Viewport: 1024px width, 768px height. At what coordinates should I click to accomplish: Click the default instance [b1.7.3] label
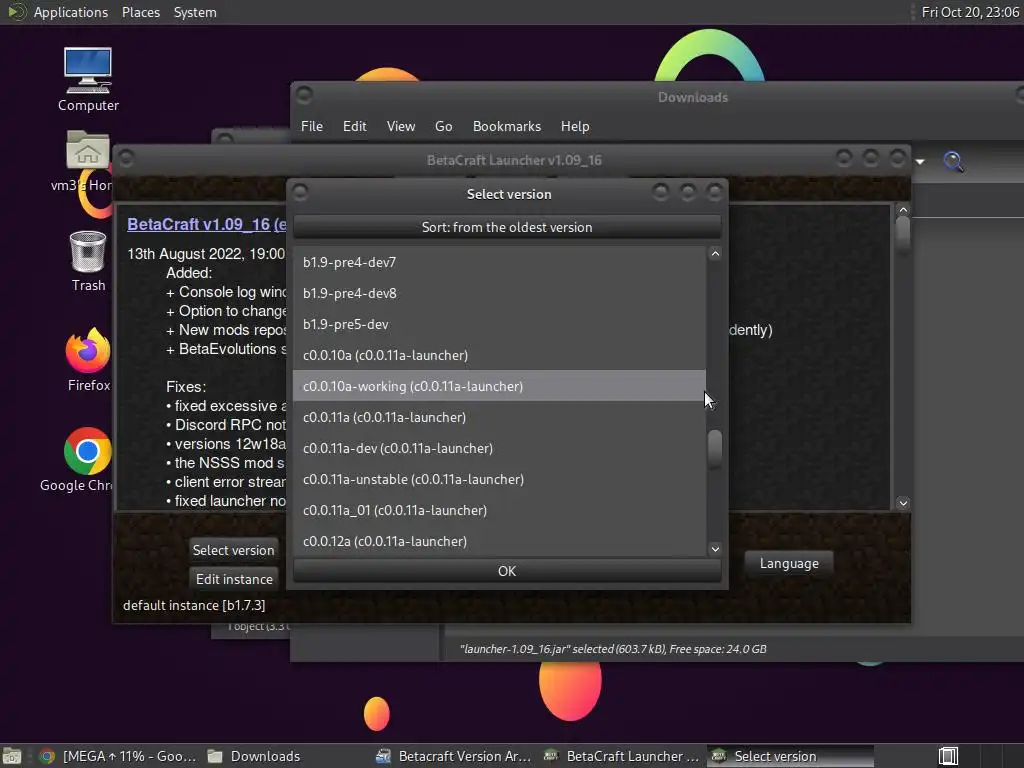pyautogui.click(x=194, y=605)
